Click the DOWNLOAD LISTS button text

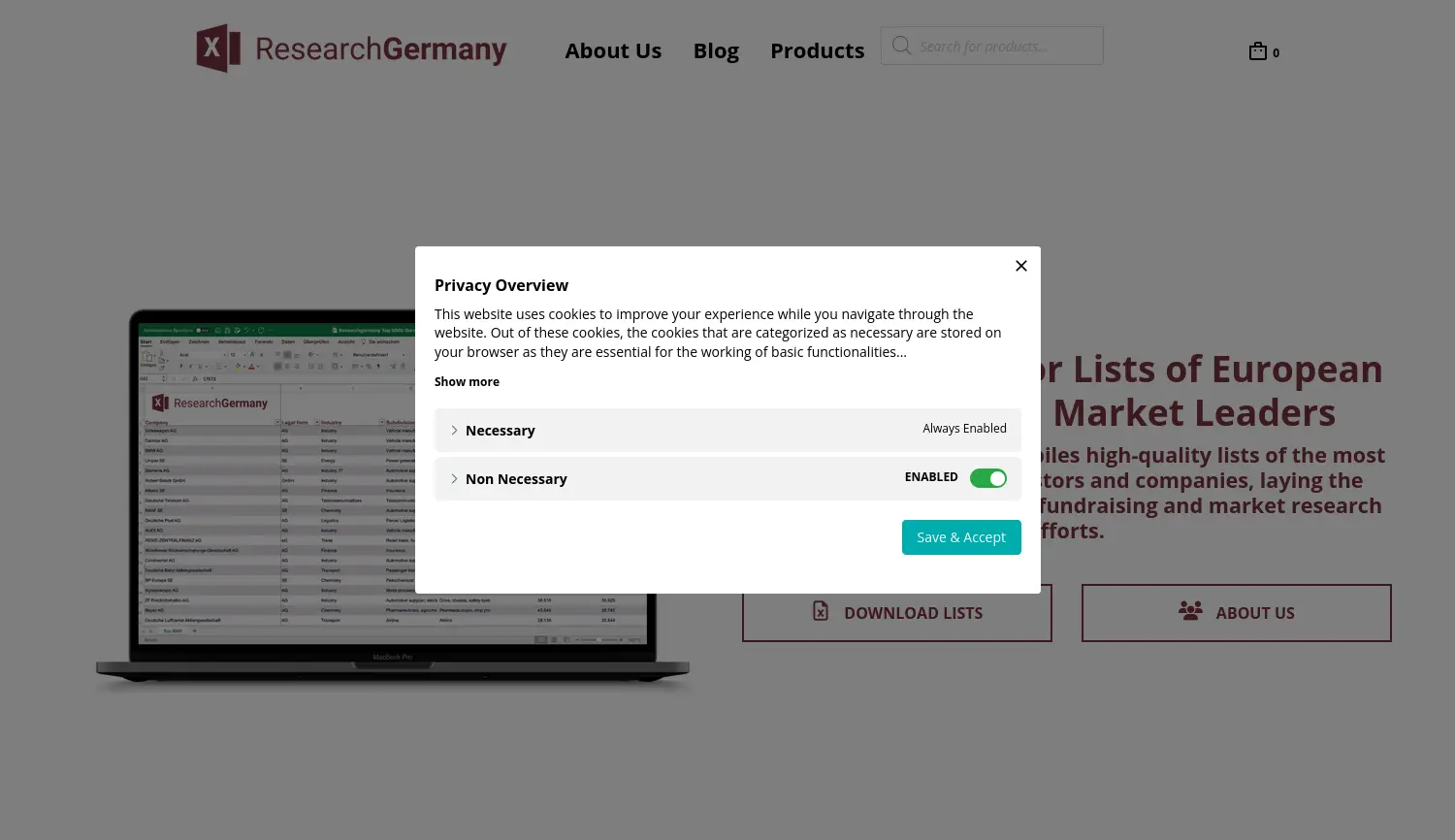[x=913, y=613]
